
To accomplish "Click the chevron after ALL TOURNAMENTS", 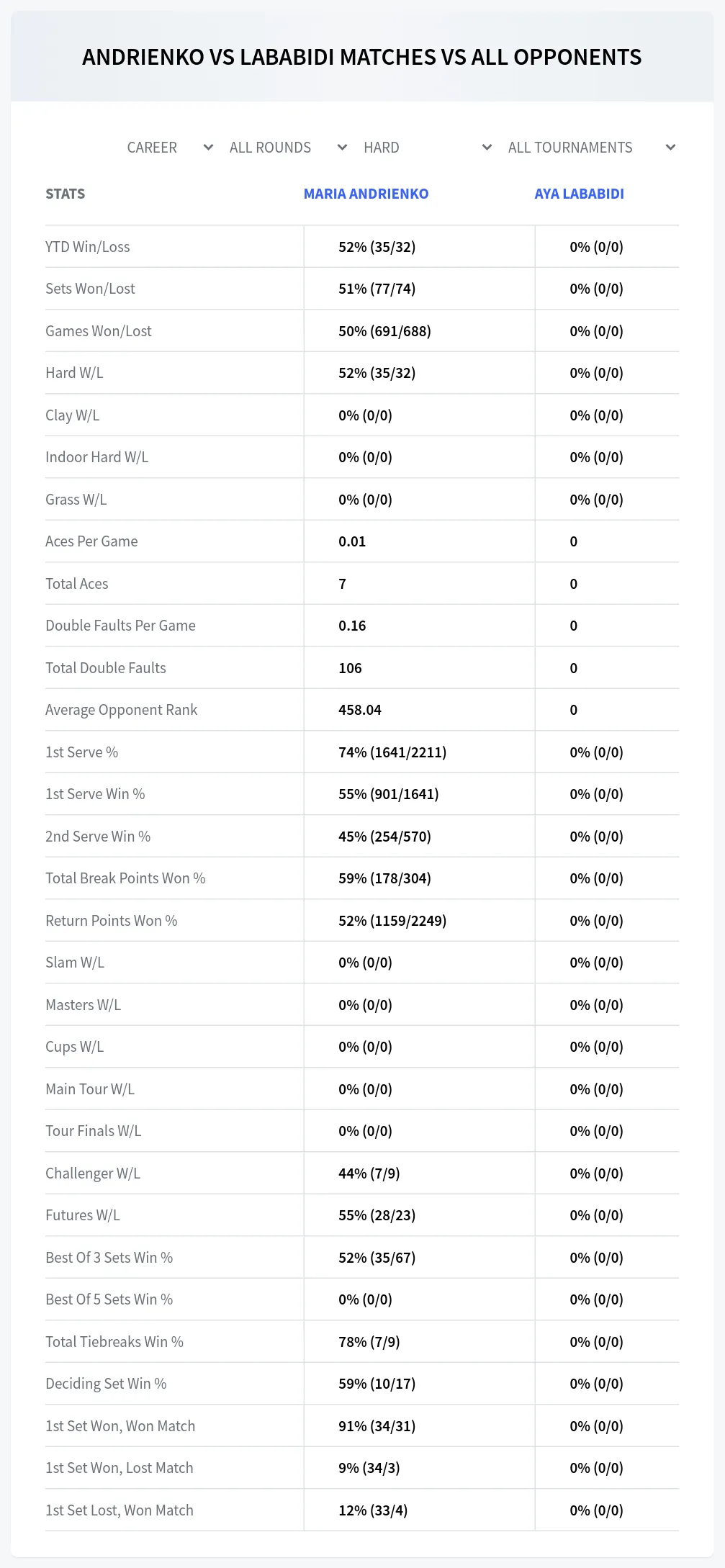I will [x=670, y=148].
